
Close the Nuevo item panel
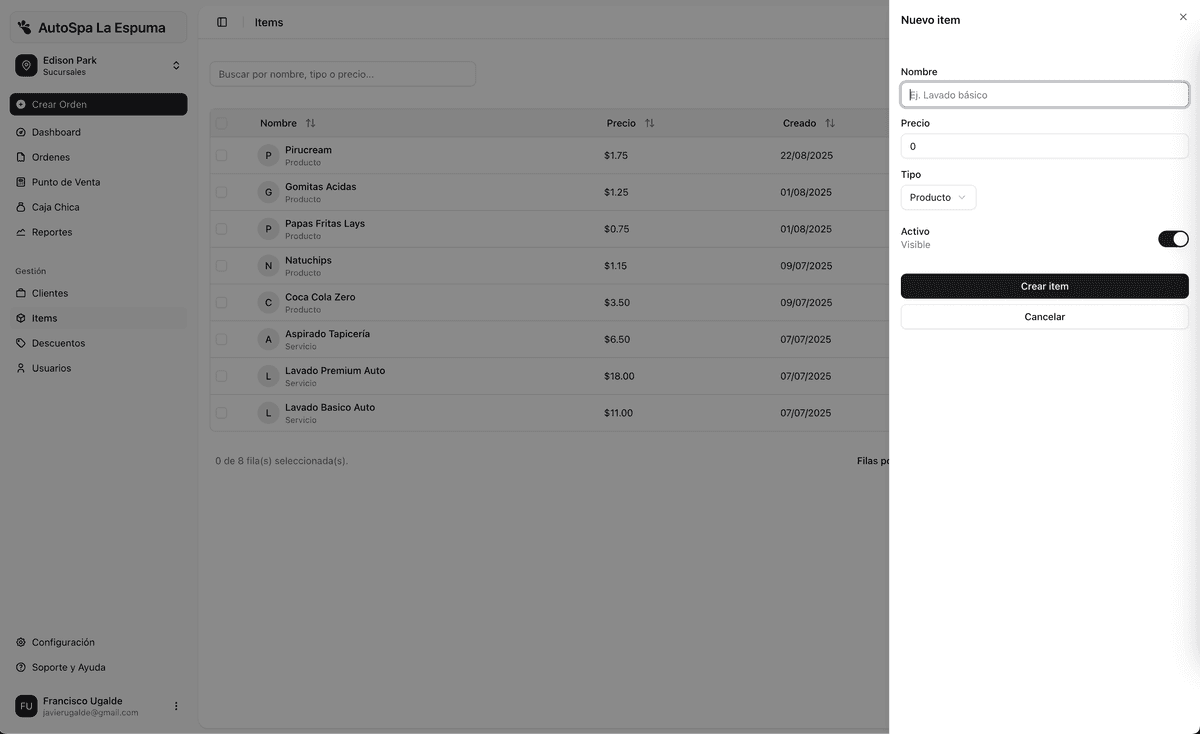point(1183,17)
